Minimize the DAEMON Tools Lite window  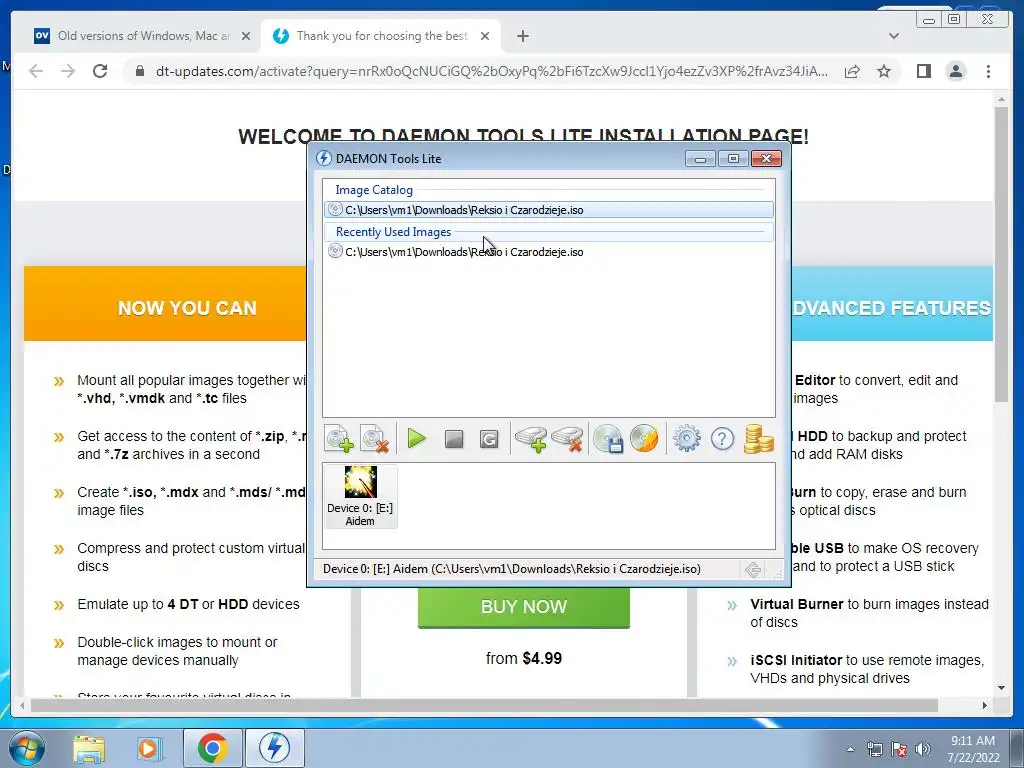tap(700, 159)
